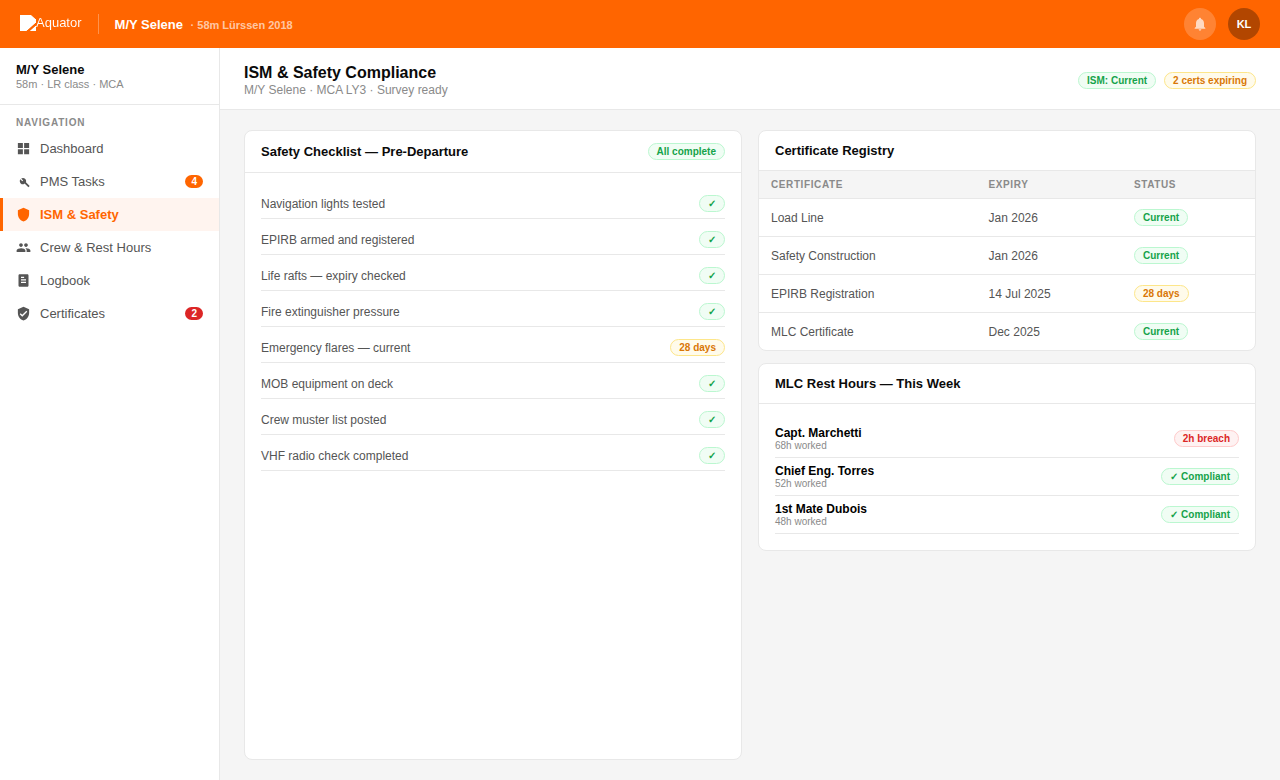Click the ISM & Safety shield icon
This screenshot has width=1280, height=780.
tap(24, 215)
